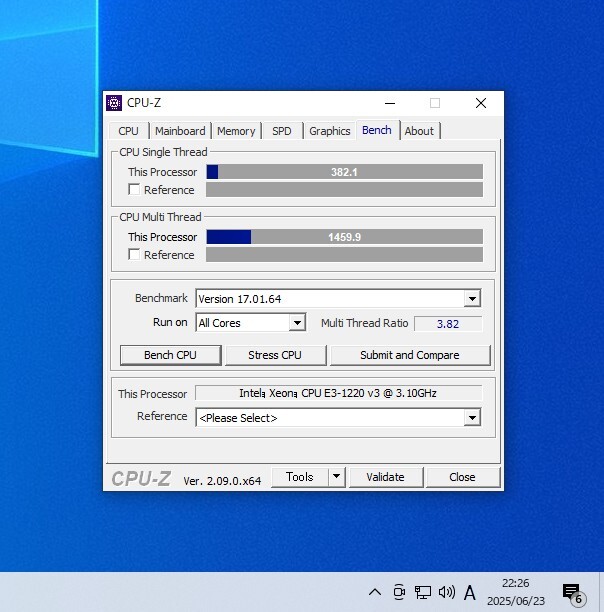Close the CPU-Z window with X

[x=481, y=103]
